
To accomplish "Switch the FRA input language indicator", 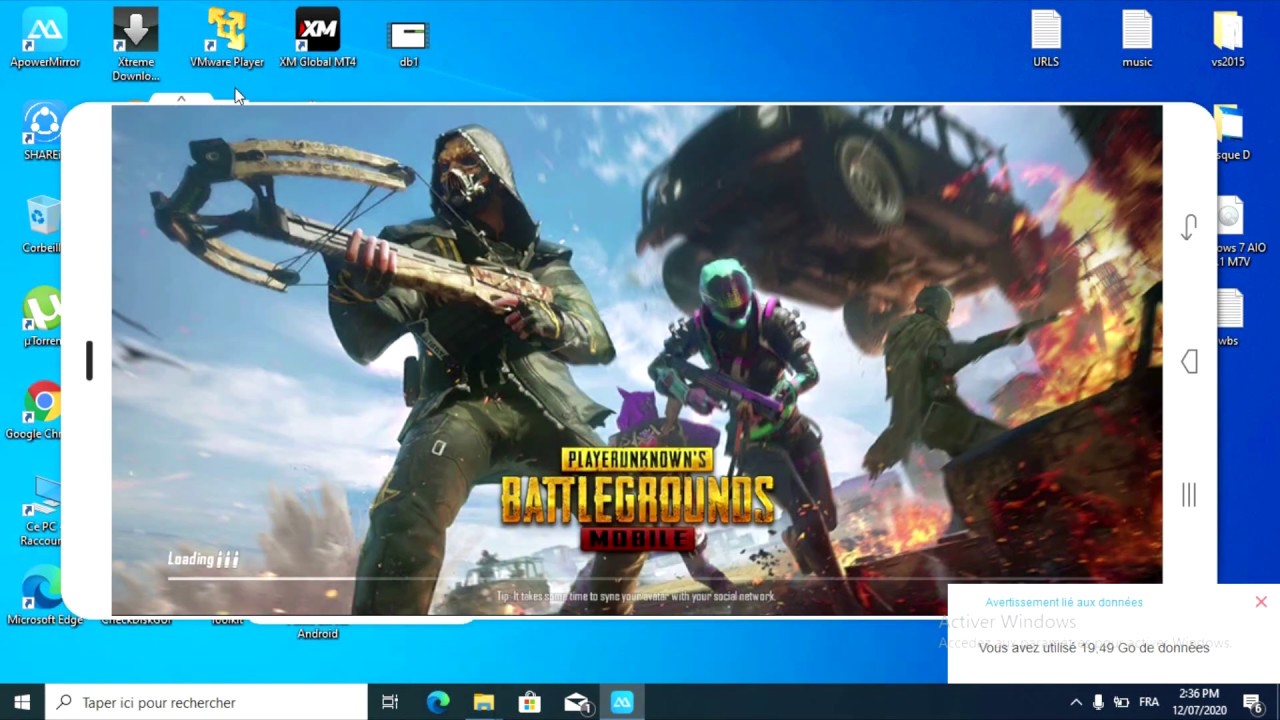I will (1149, 702).
